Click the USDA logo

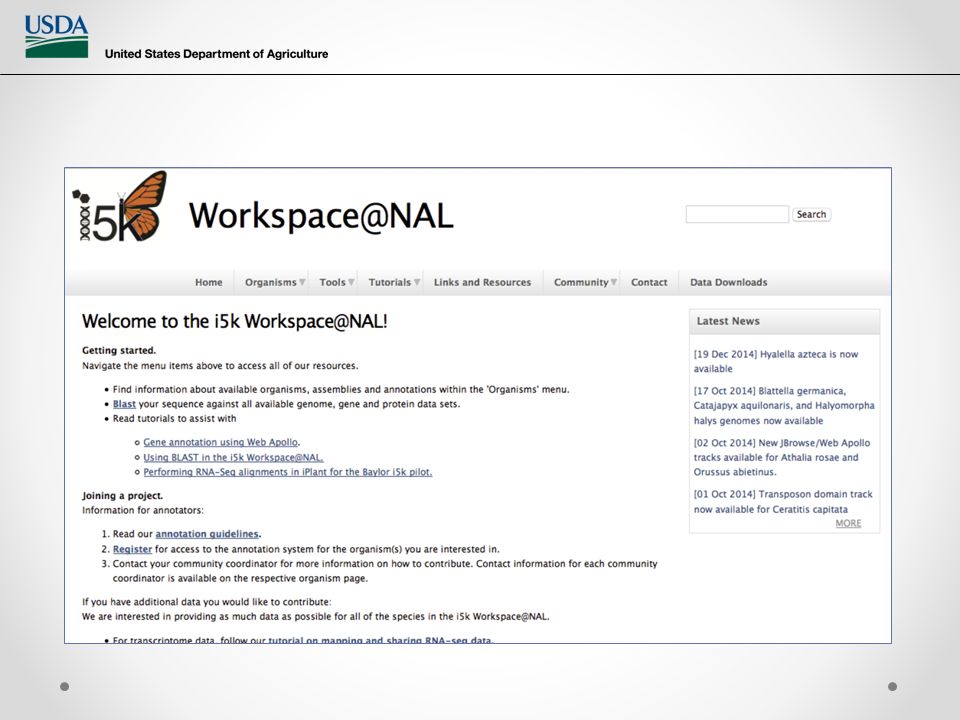(56, 36)
